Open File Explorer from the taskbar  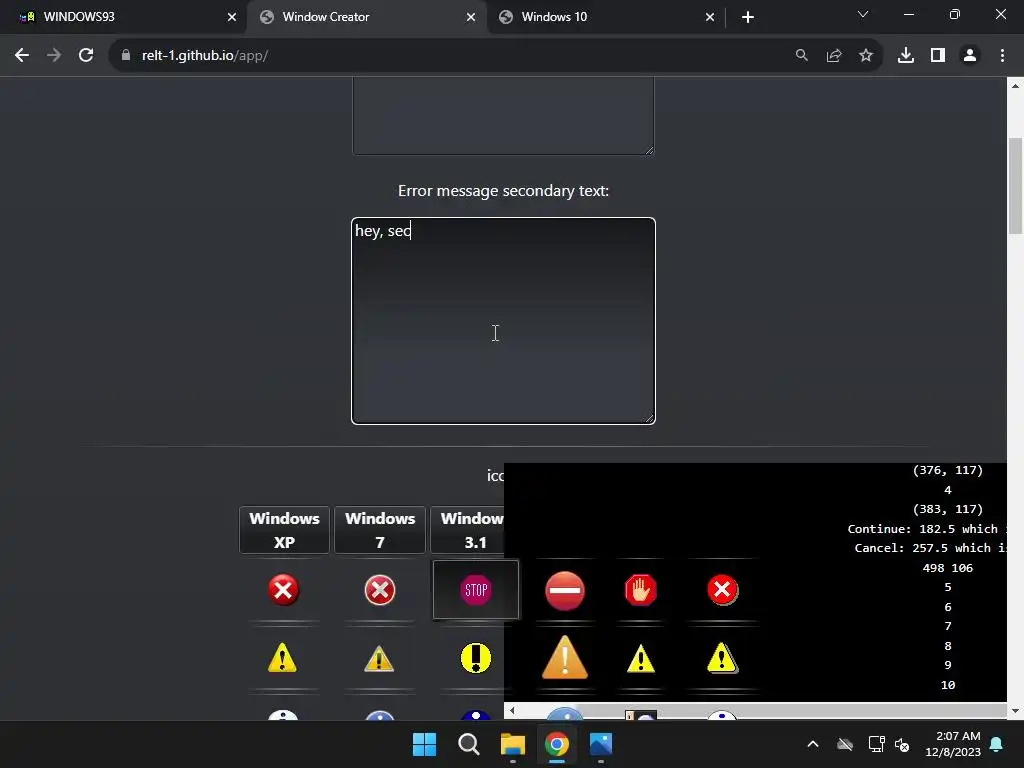click(x=513, y=744)
